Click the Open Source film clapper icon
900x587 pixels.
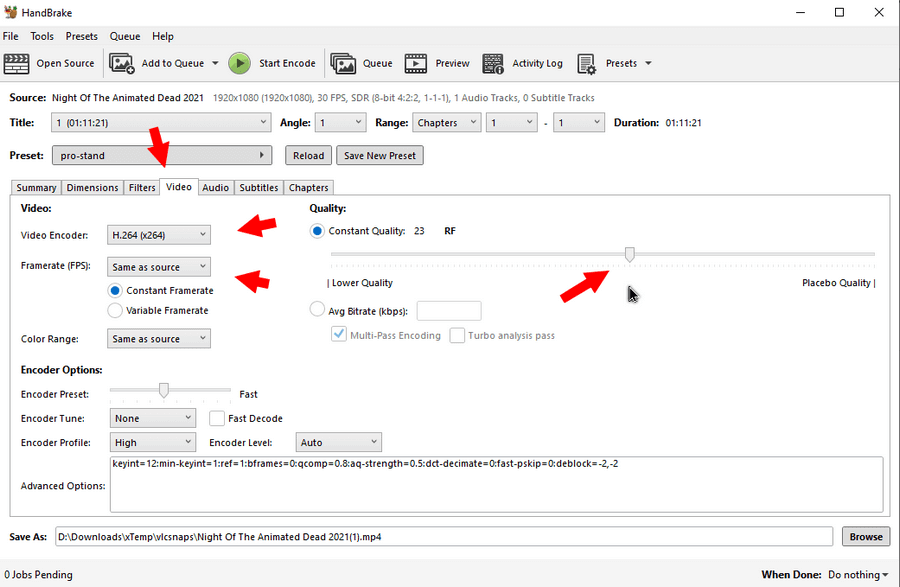17,64
